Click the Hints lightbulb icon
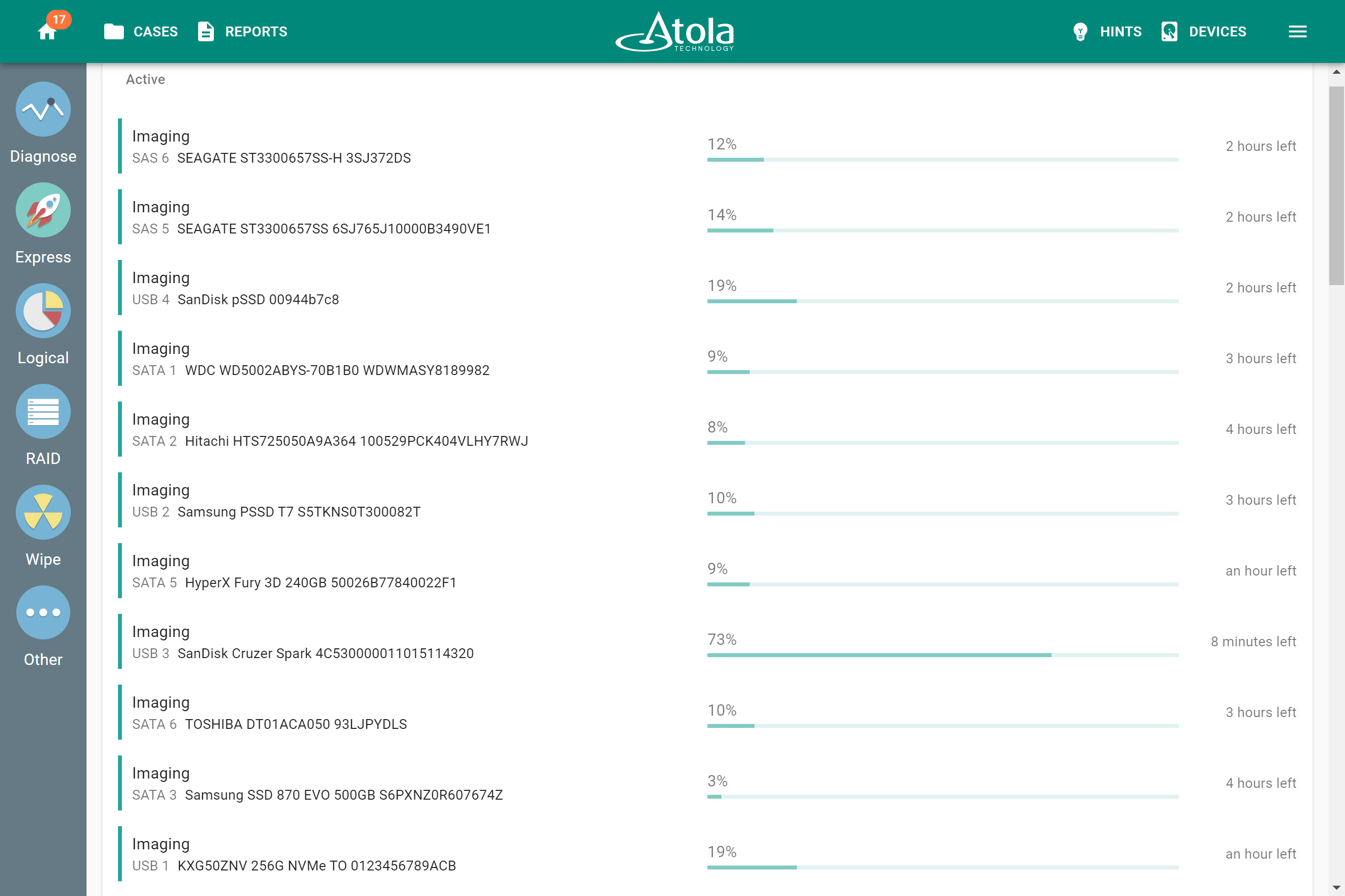Screen dimensions: 1345x896 coord(1080,31)
